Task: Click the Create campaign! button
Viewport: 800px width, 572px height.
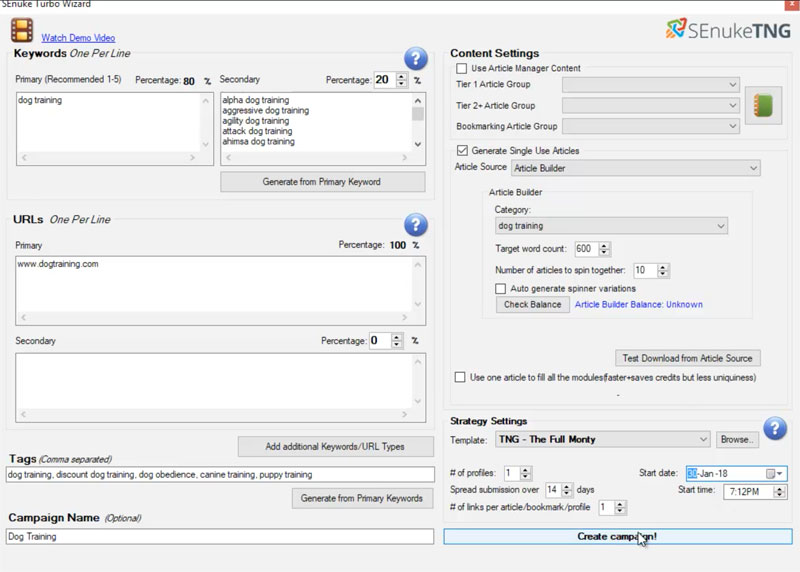Action: [x=618, y=536]
